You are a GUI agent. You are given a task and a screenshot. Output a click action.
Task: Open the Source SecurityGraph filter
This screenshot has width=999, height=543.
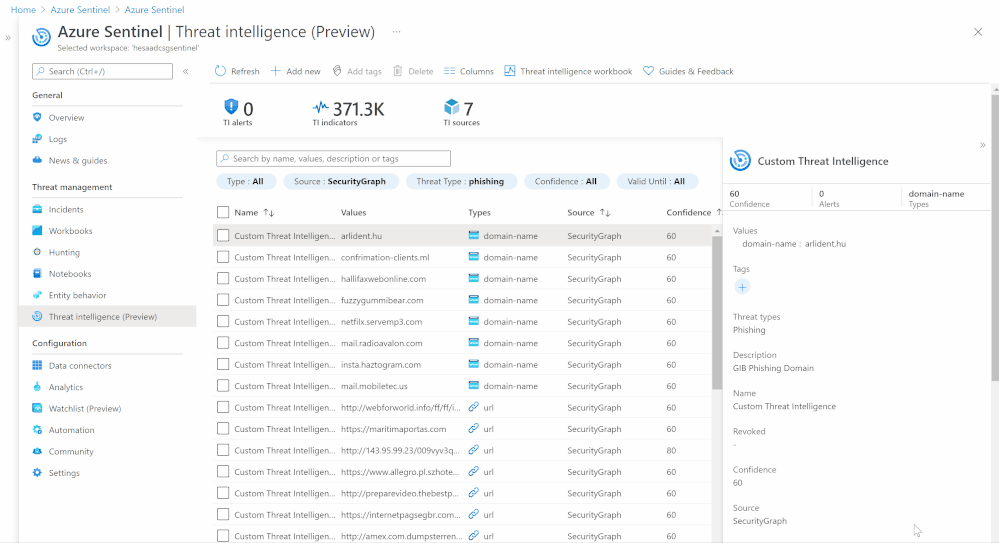[341, 181]
